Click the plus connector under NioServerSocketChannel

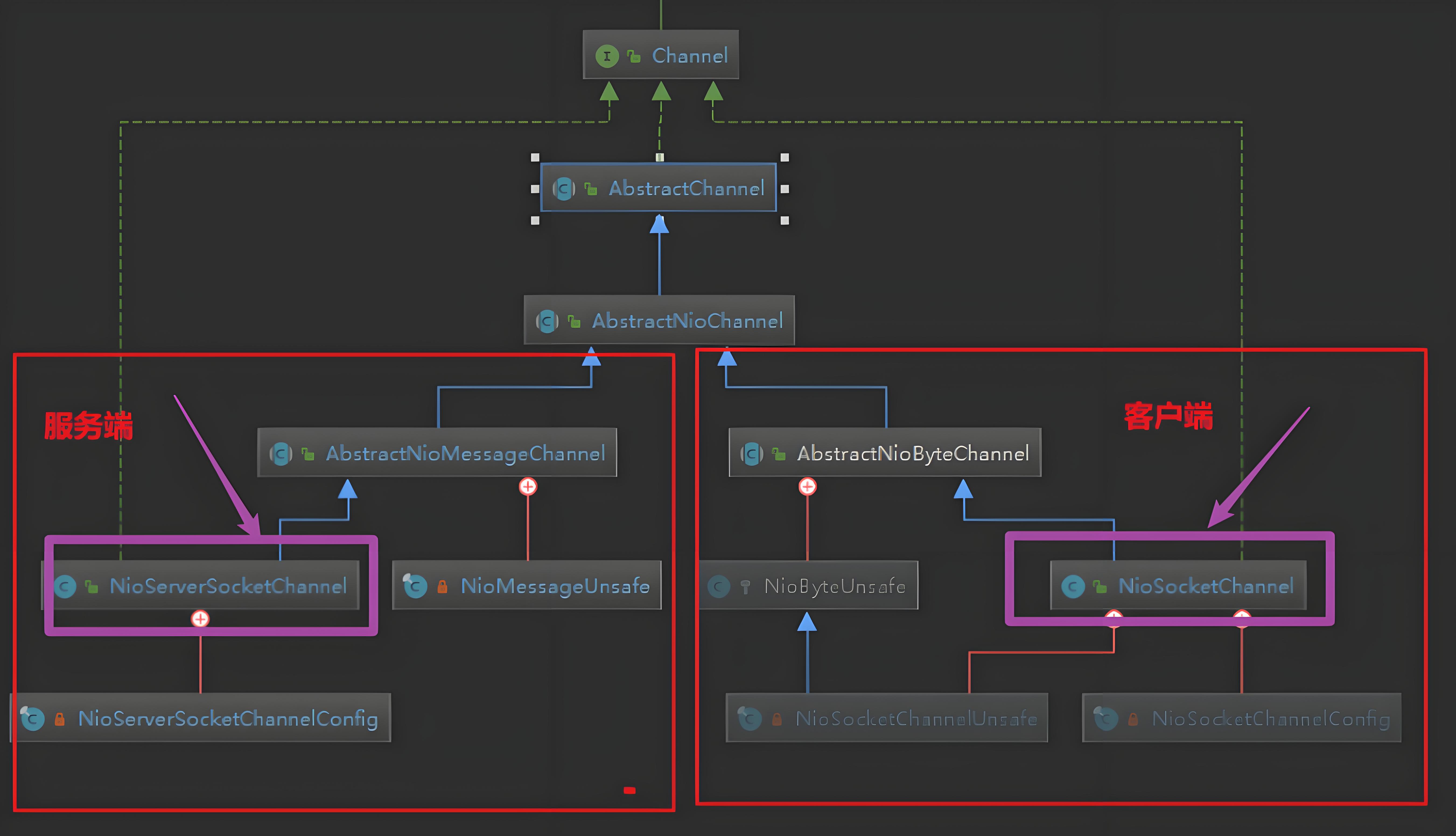(200, 619)
